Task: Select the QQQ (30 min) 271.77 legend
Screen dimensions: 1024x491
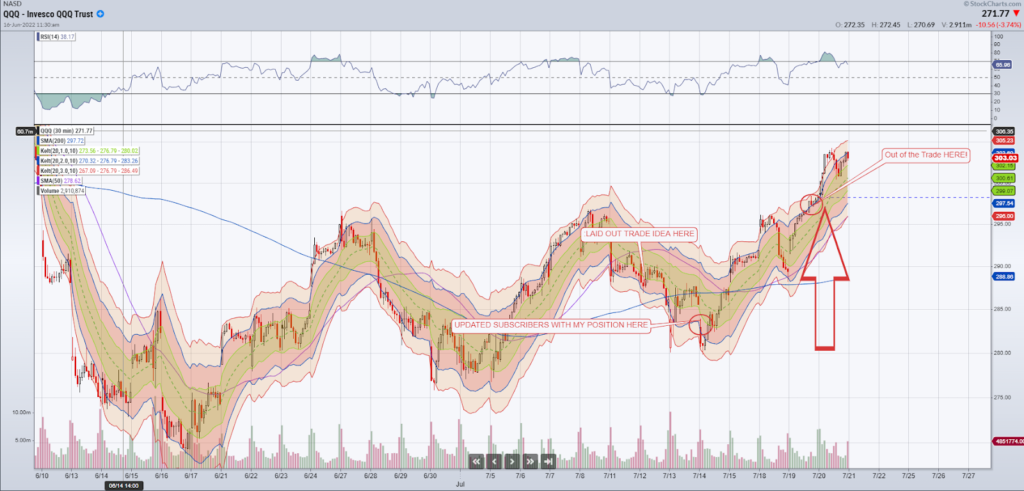Action: [x=67, y=131]
